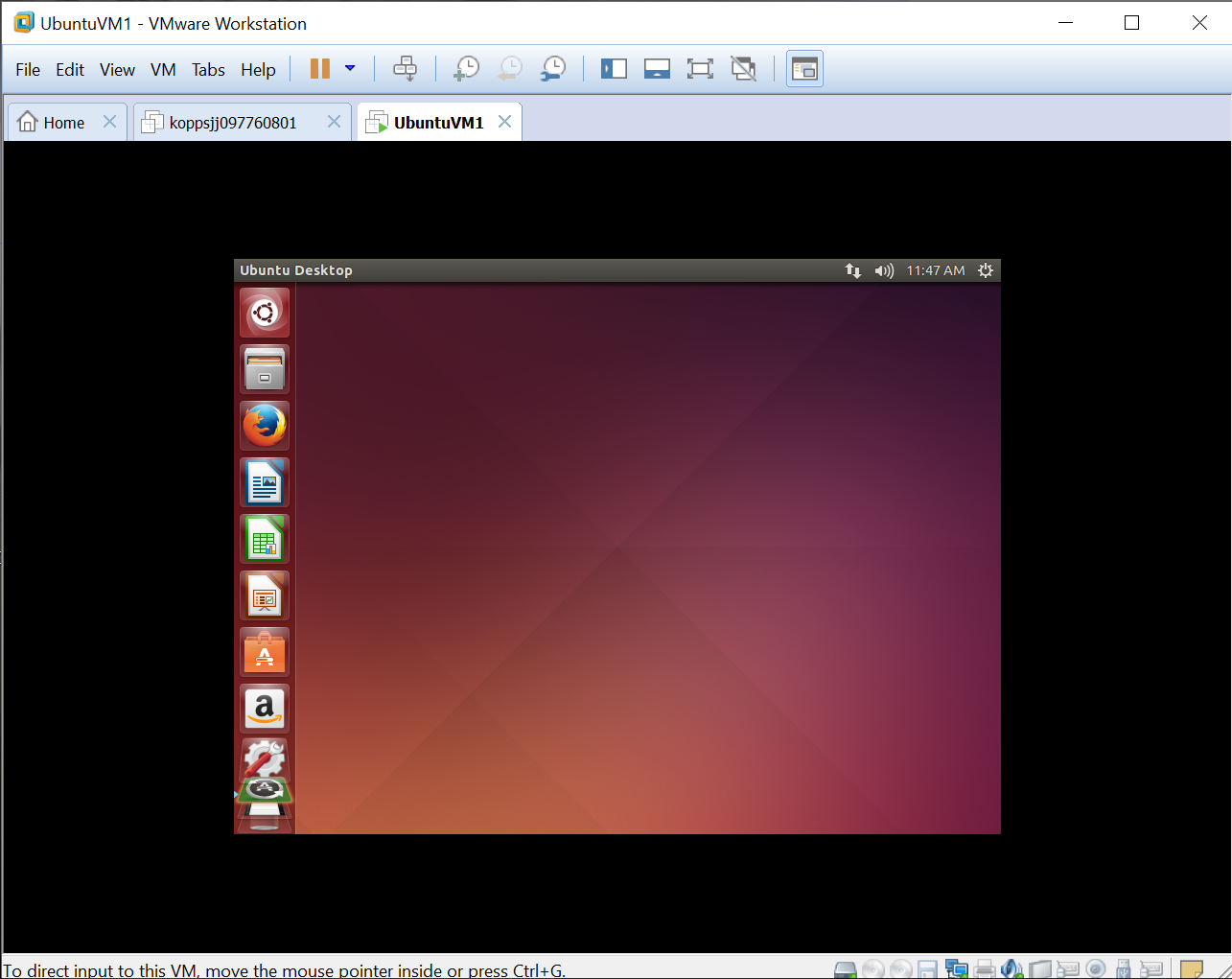
Task: Take a snapshot of the virtual machine
Action: coord(467,68)
